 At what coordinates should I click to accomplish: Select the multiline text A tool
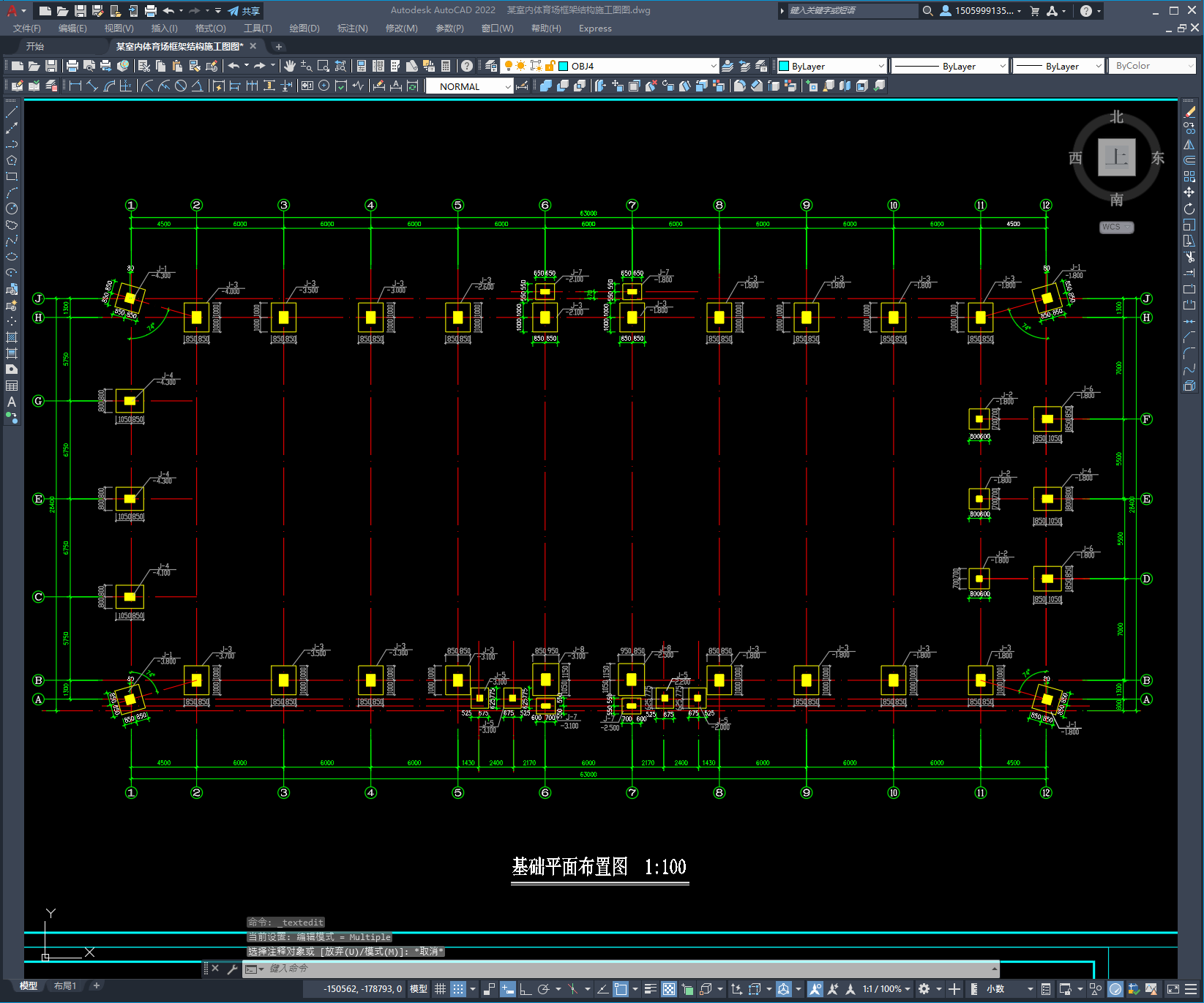pos(12,402)
